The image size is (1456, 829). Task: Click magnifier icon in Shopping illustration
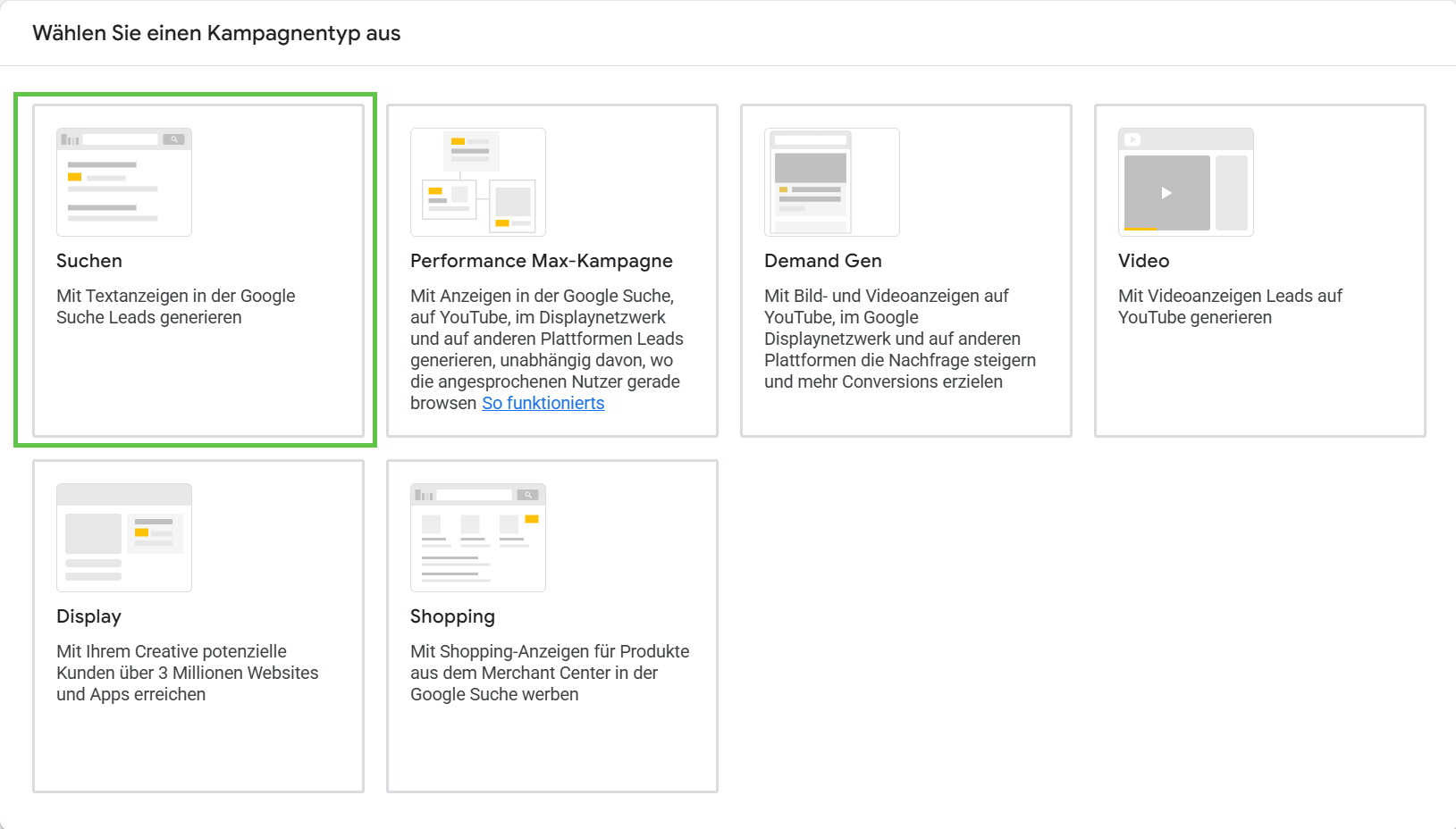click(528, 495)
